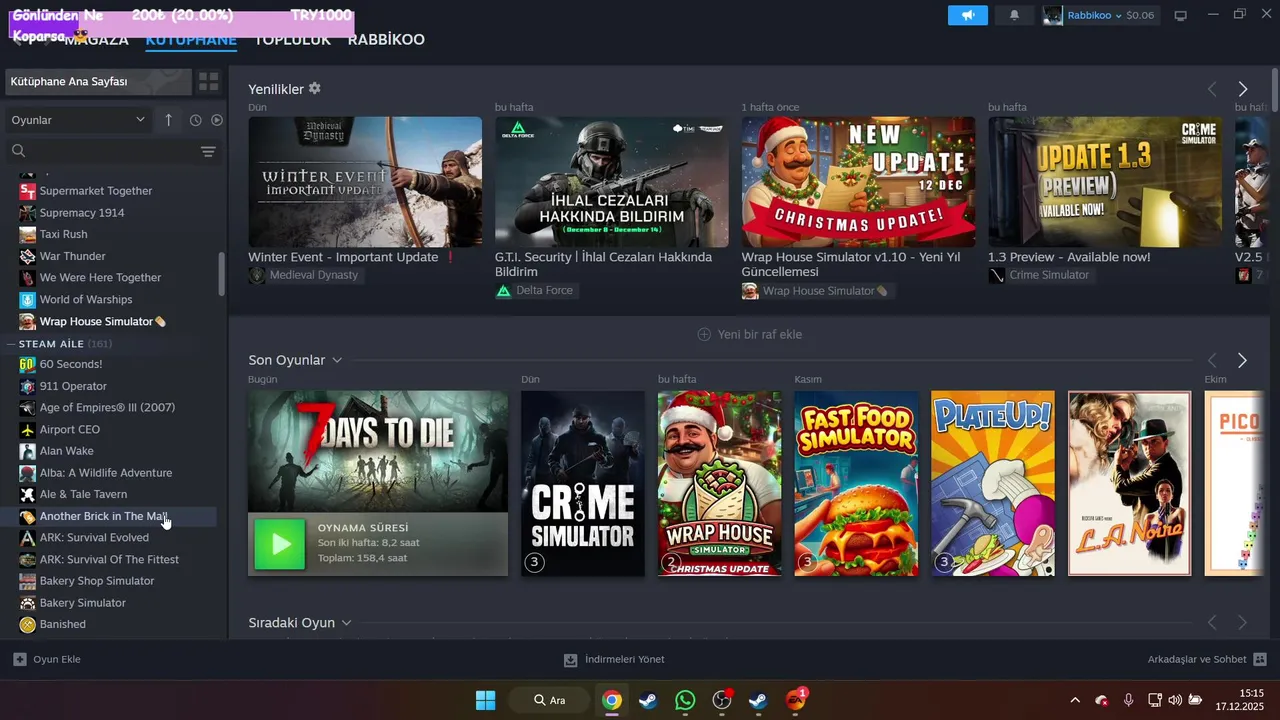This screenshot has height=720, width=1280.
Task: Click the taskbar volume icon
Action: coord(1175,700)
